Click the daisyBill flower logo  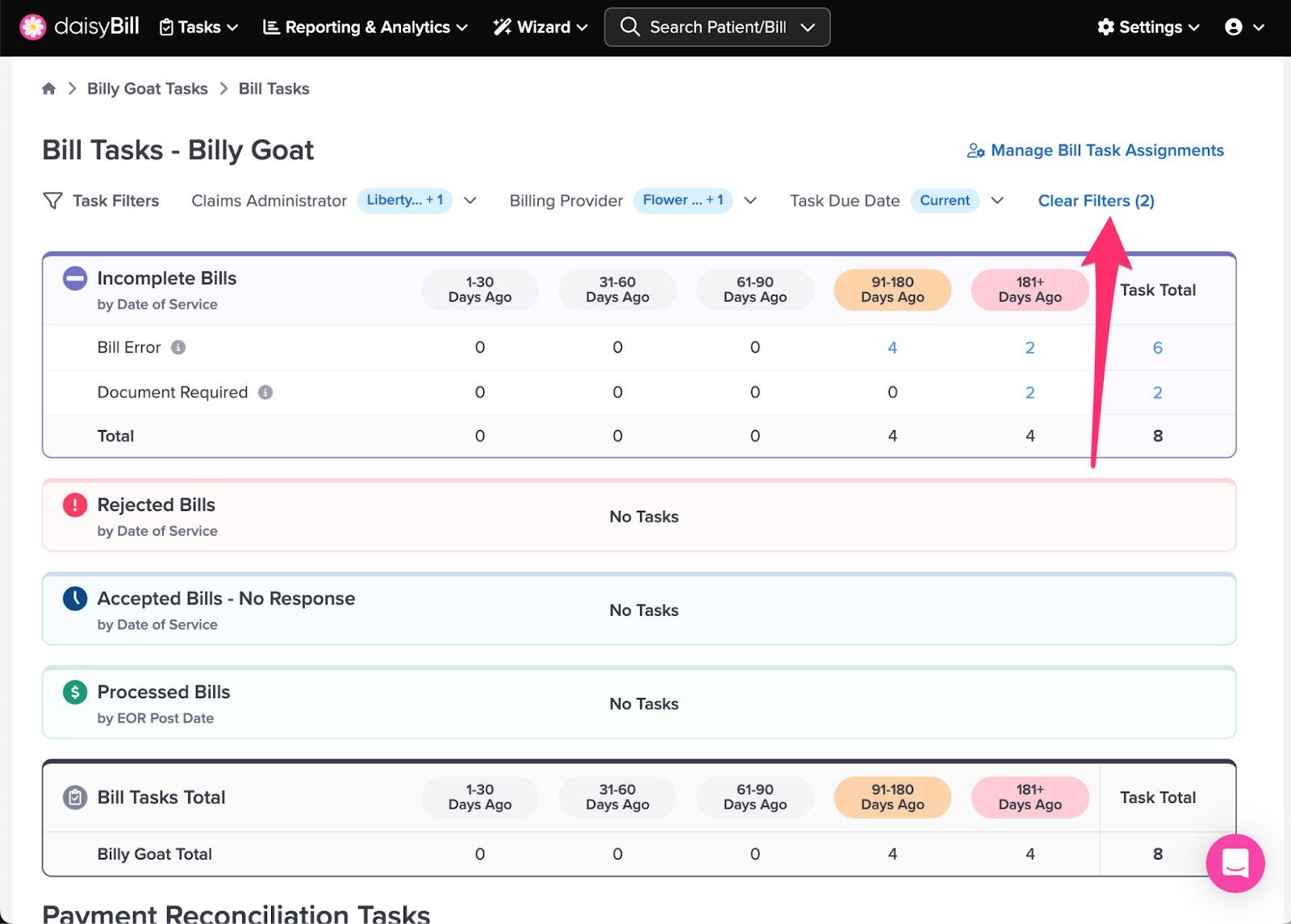click(x=33, y=27)
